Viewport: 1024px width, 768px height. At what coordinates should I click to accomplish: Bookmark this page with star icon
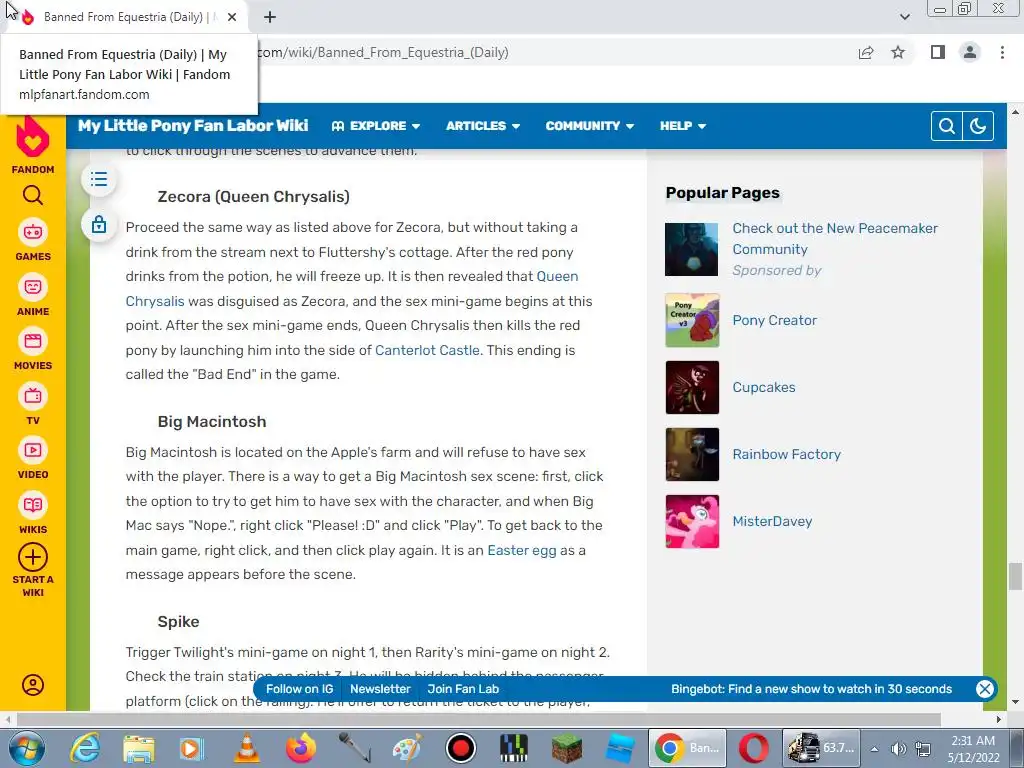click(x=898, y=52)
